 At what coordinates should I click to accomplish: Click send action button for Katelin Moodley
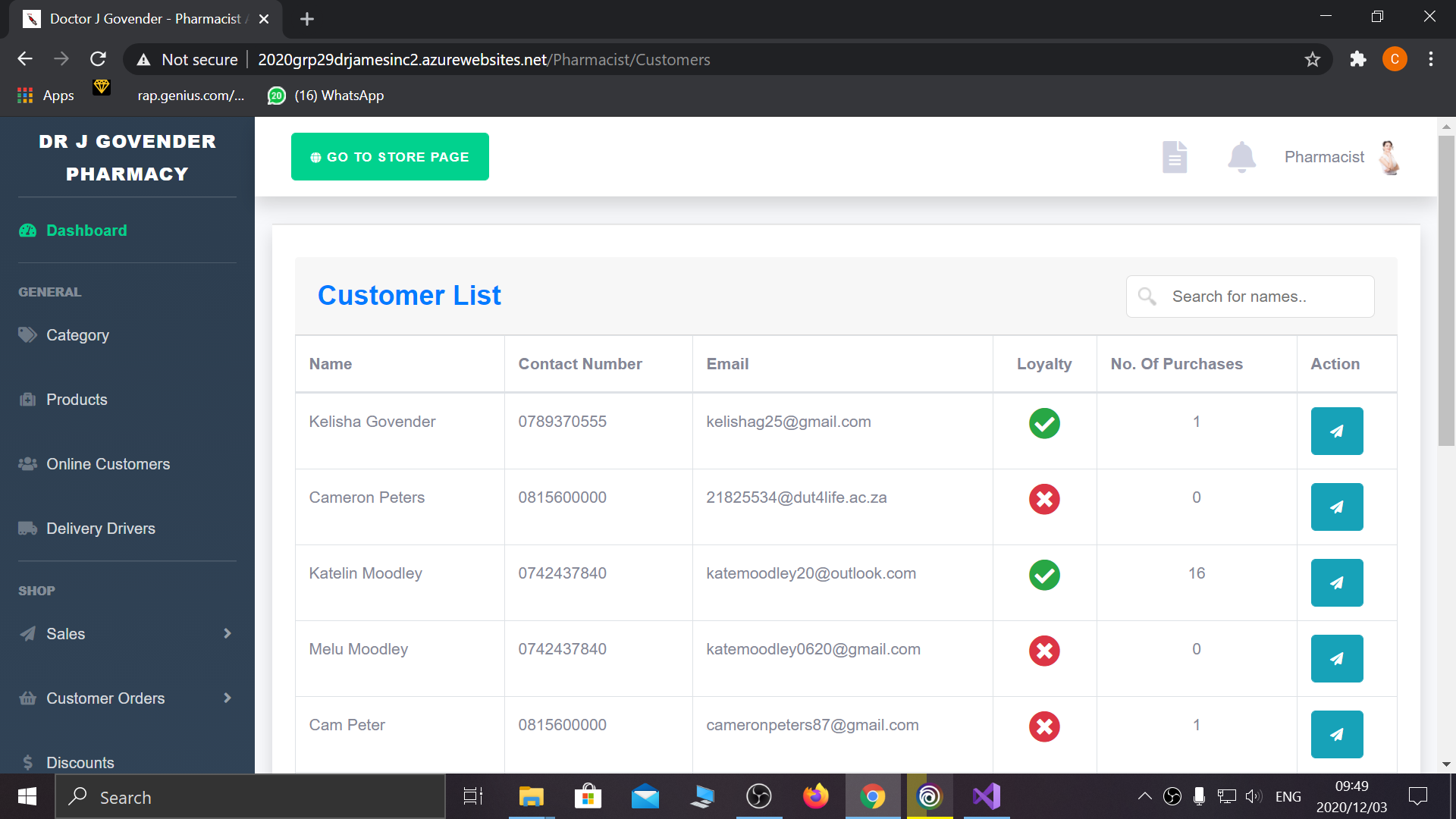[1336, 582]
